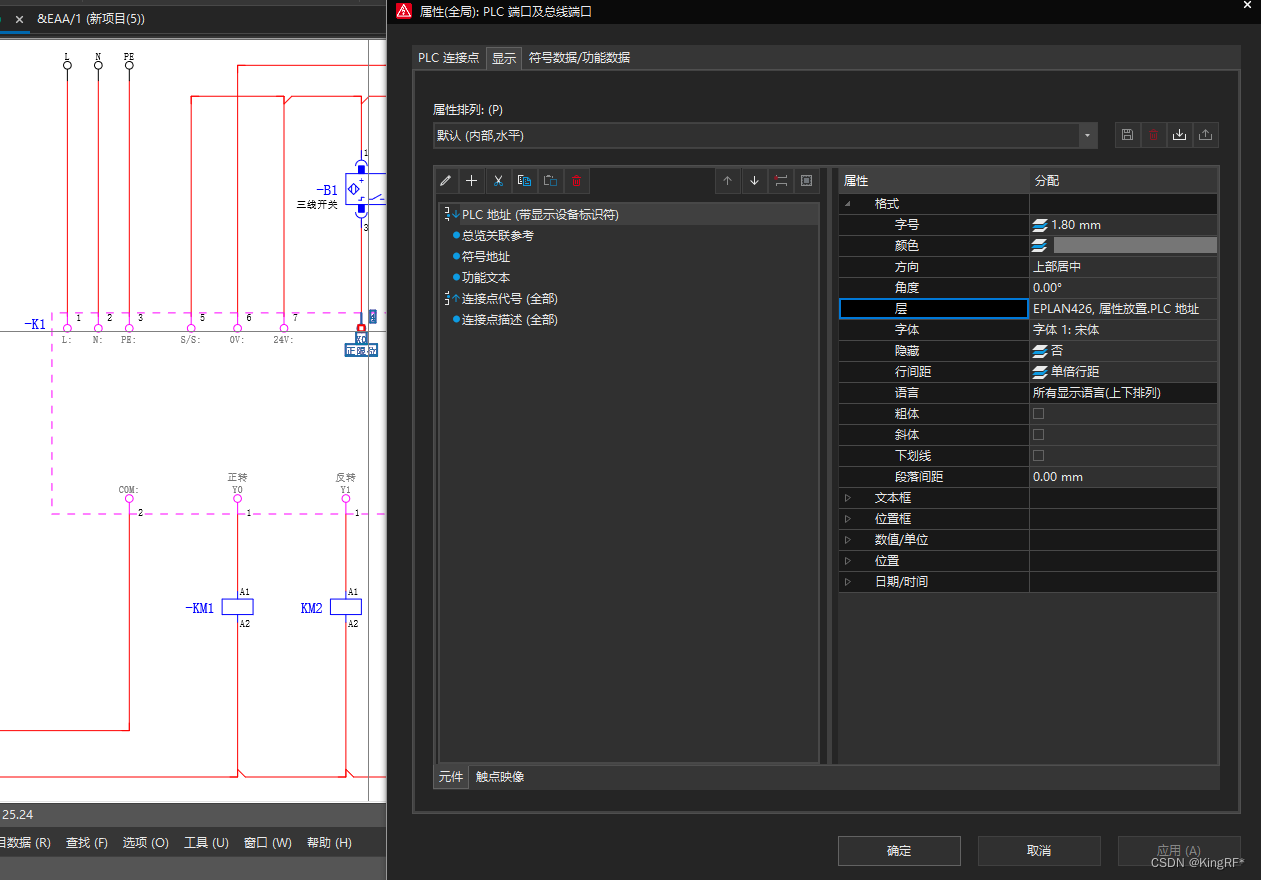Click the save property arrangement icon

pos(1127,135)
